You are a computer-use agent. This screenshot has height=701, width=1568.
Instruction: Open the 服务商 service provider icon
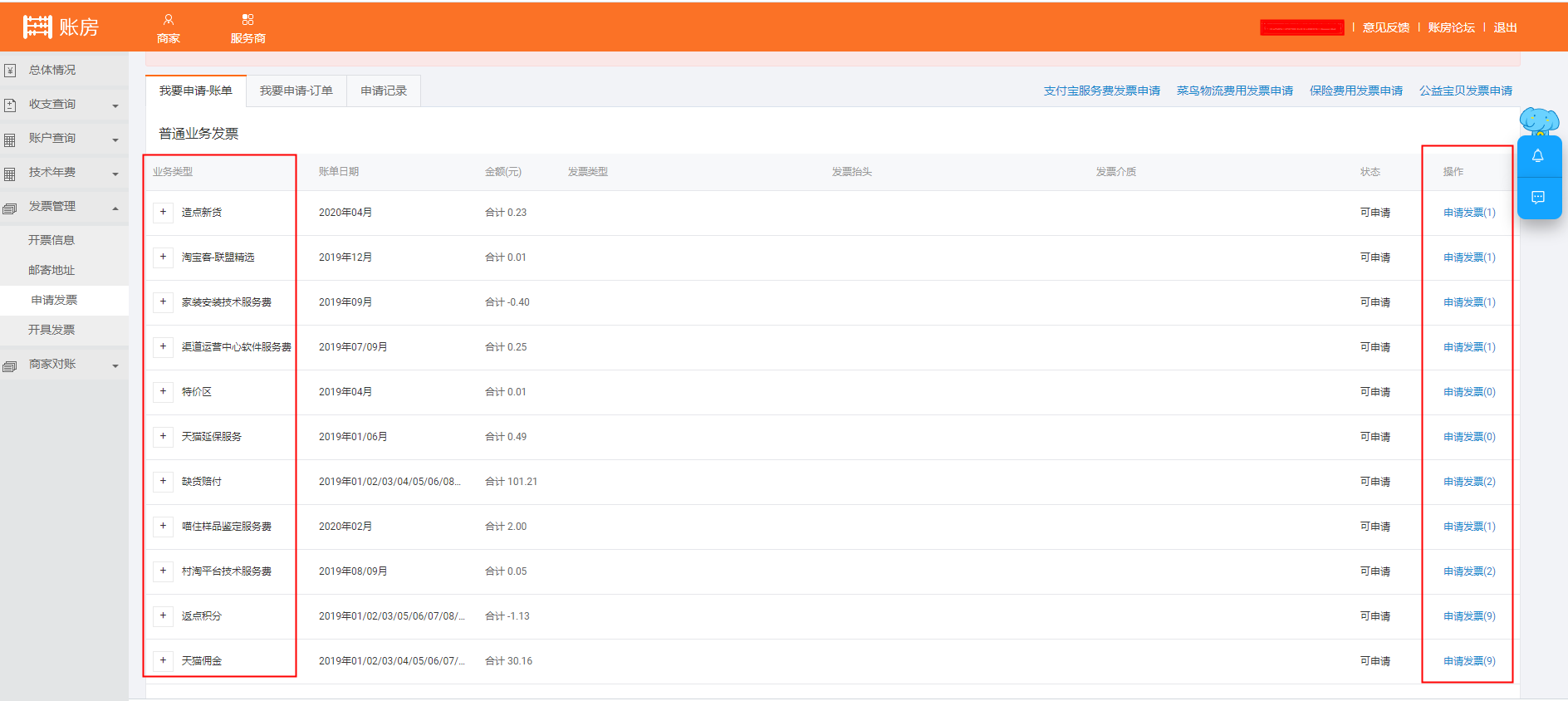247,20
